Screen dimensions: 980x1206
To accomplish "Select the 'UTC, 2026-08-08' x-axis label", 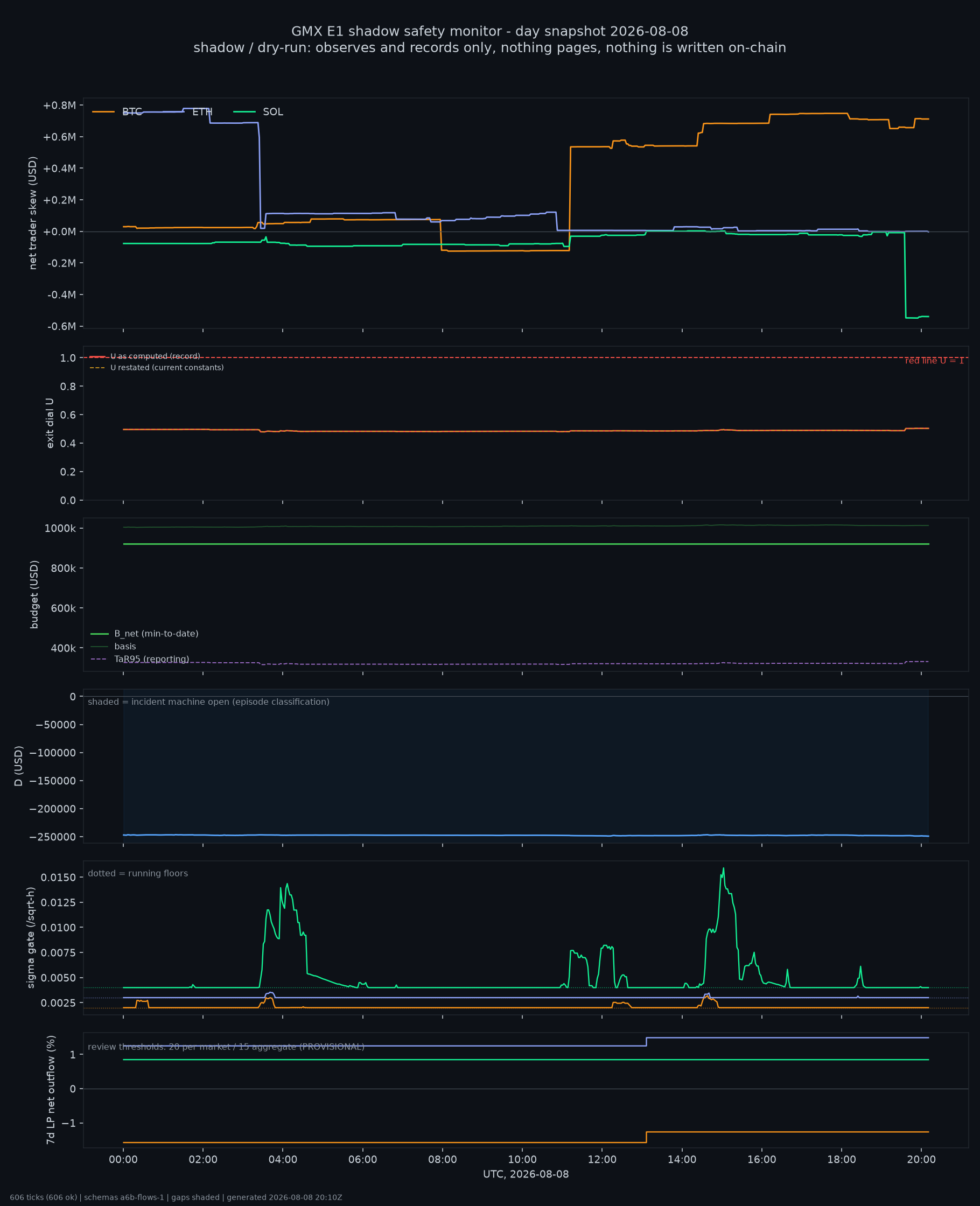I will tap(526, 1175).
